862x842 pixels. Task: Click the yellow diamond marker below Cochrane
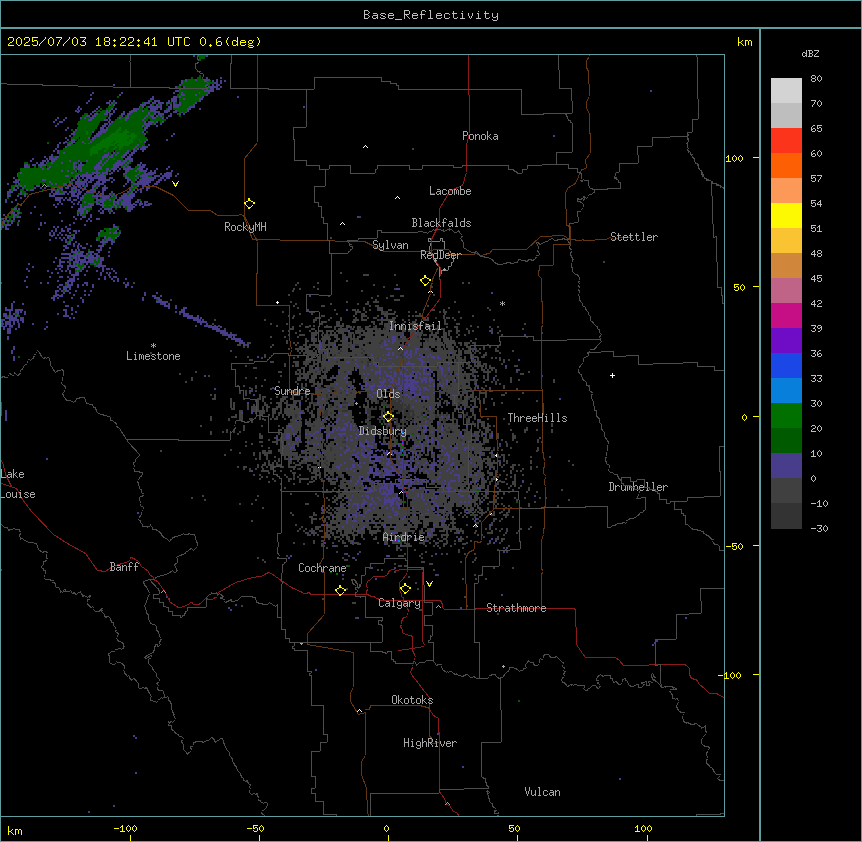[x=340, y=590]
